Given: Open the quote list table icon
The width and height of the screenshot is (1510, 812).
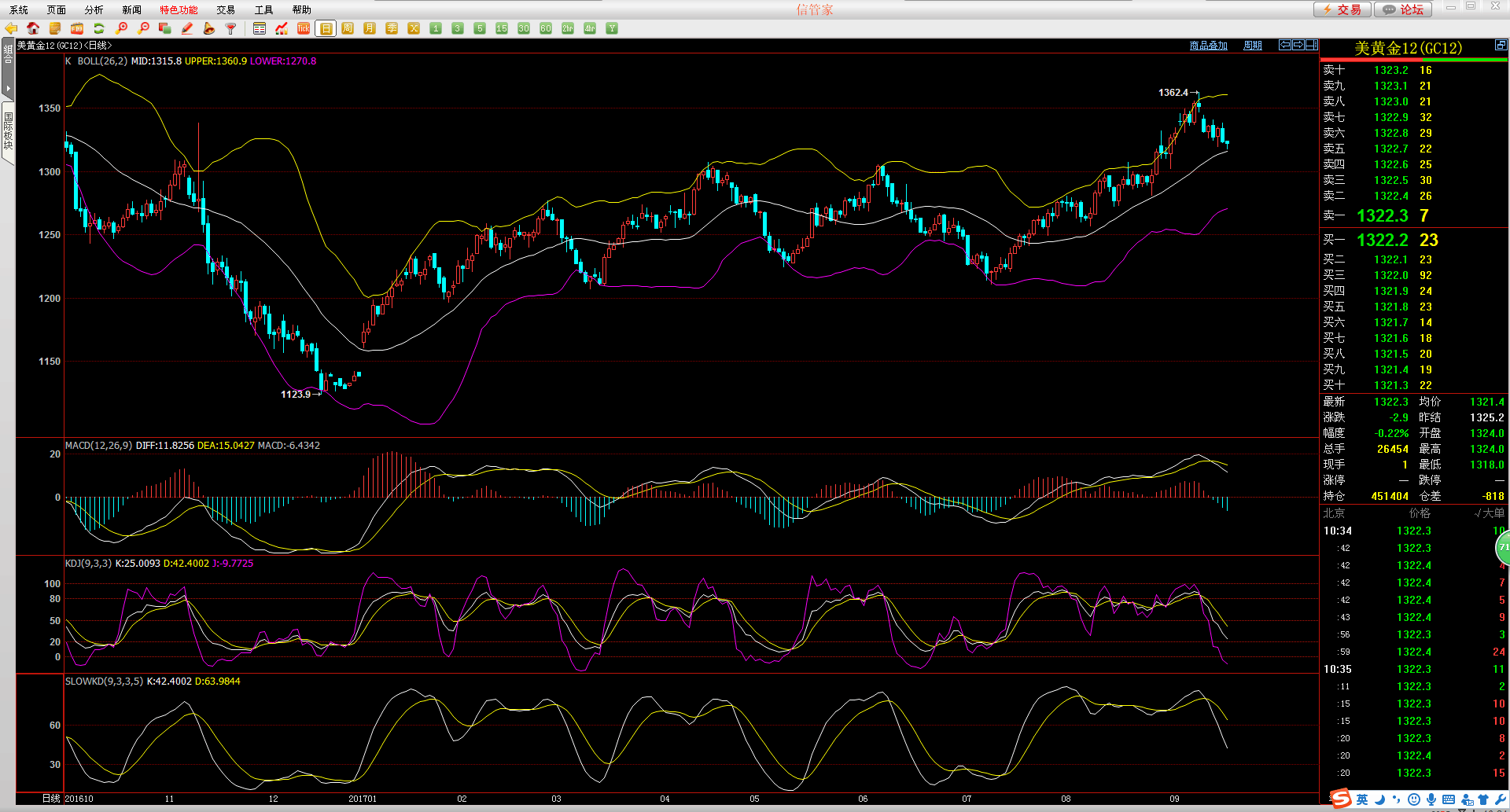Looking at the screenshot, I should coord(260,28).
